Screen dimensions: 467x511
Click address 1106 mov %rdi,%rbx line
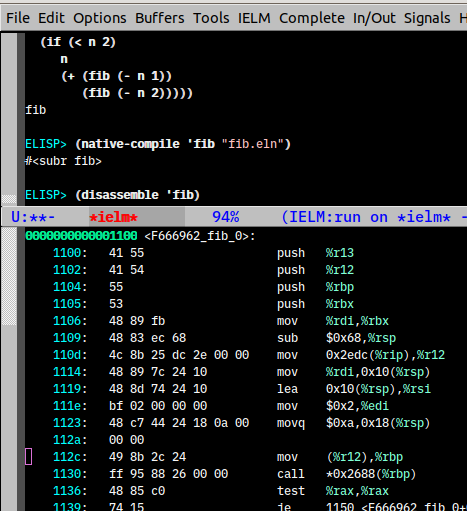coord(221,321)
